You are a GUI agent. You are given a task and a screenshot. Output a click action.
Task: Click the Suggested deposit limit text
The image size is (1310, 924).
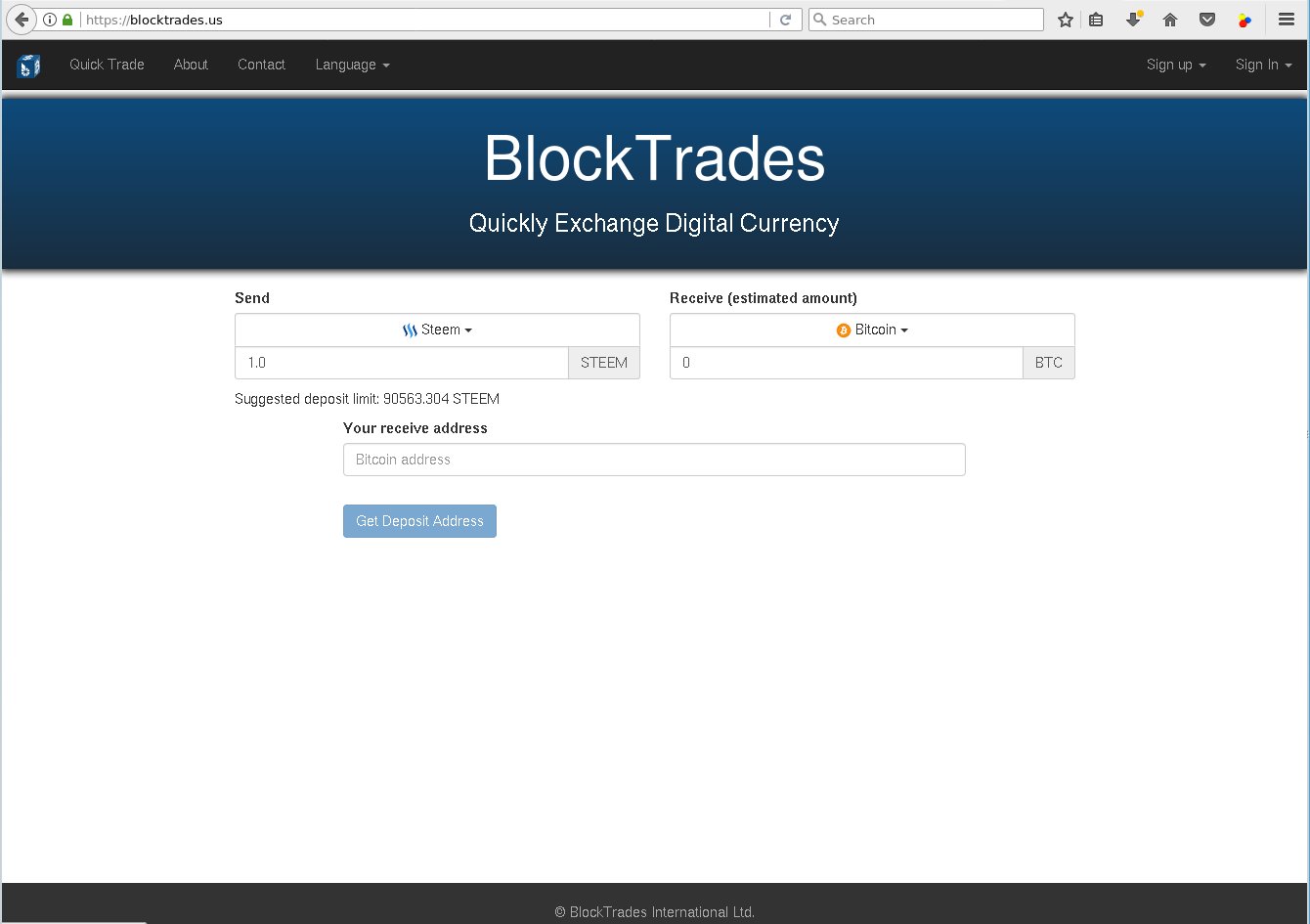pyautogui.click(x=367, y=399)
